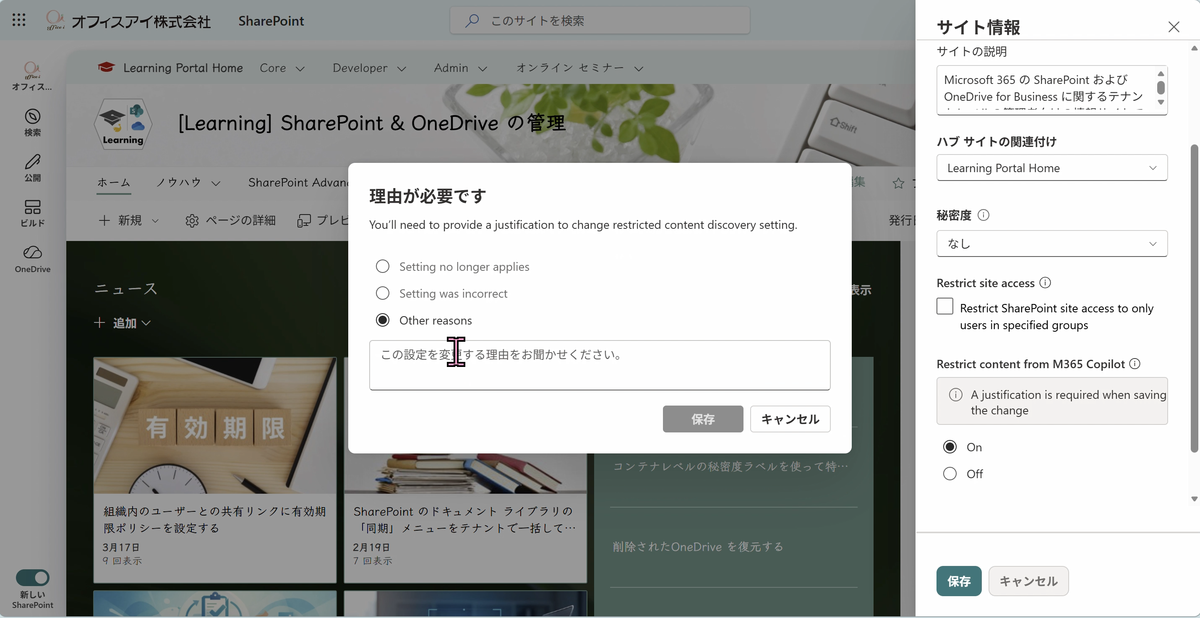This screenshot has width=1200, height=618.
Task: Click the info icon beside 秘密度
Action: coord(983,215)
